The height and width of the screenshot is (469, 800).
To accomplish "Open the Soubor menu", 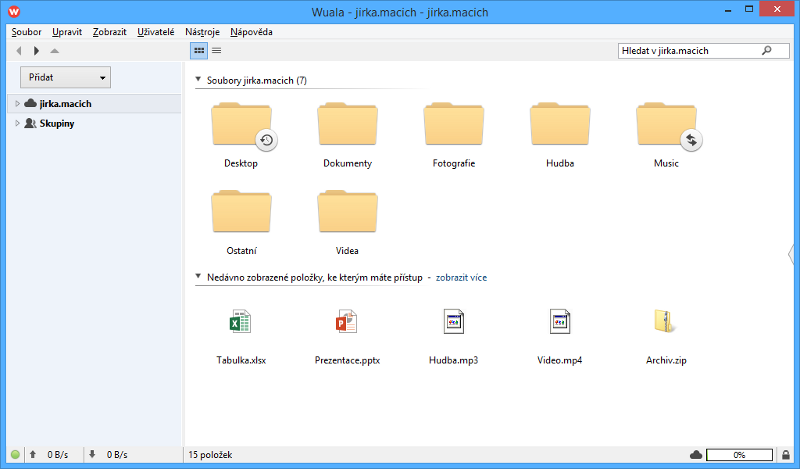I will pyautogui.click(x=27, y=32).
